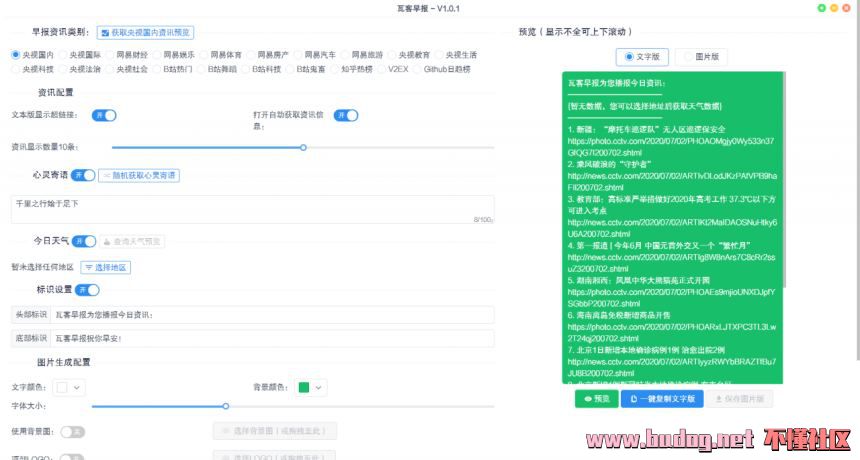Screen dimensions: 860x460
Task: Select the B站热门 category
Action: 173,69
